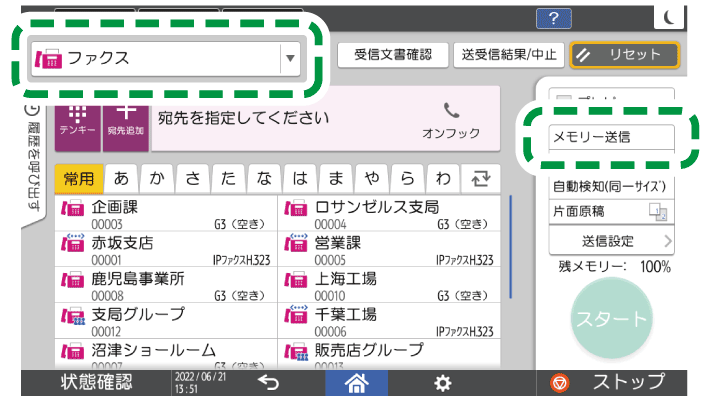Image resolution: width=711 pixels, height=400 pixels.
Task: Activate energy saver moon icon
Action: pos(668,18)
